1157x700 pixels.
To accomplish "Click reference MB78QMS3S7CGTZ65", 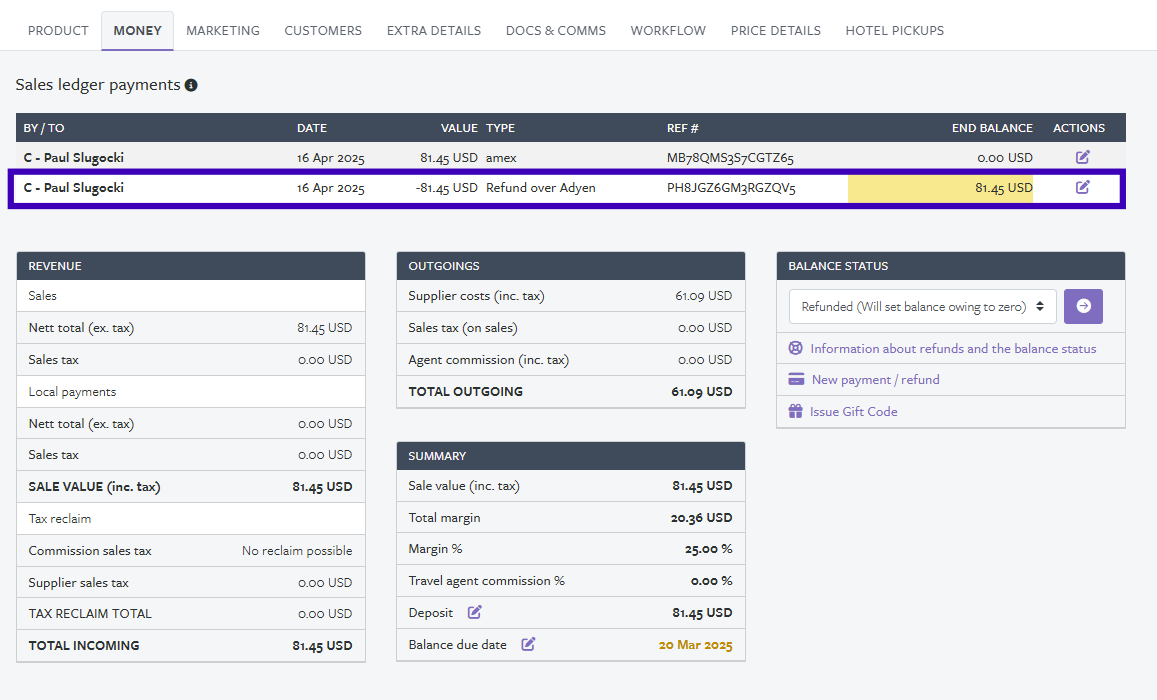I will (731, 158).
